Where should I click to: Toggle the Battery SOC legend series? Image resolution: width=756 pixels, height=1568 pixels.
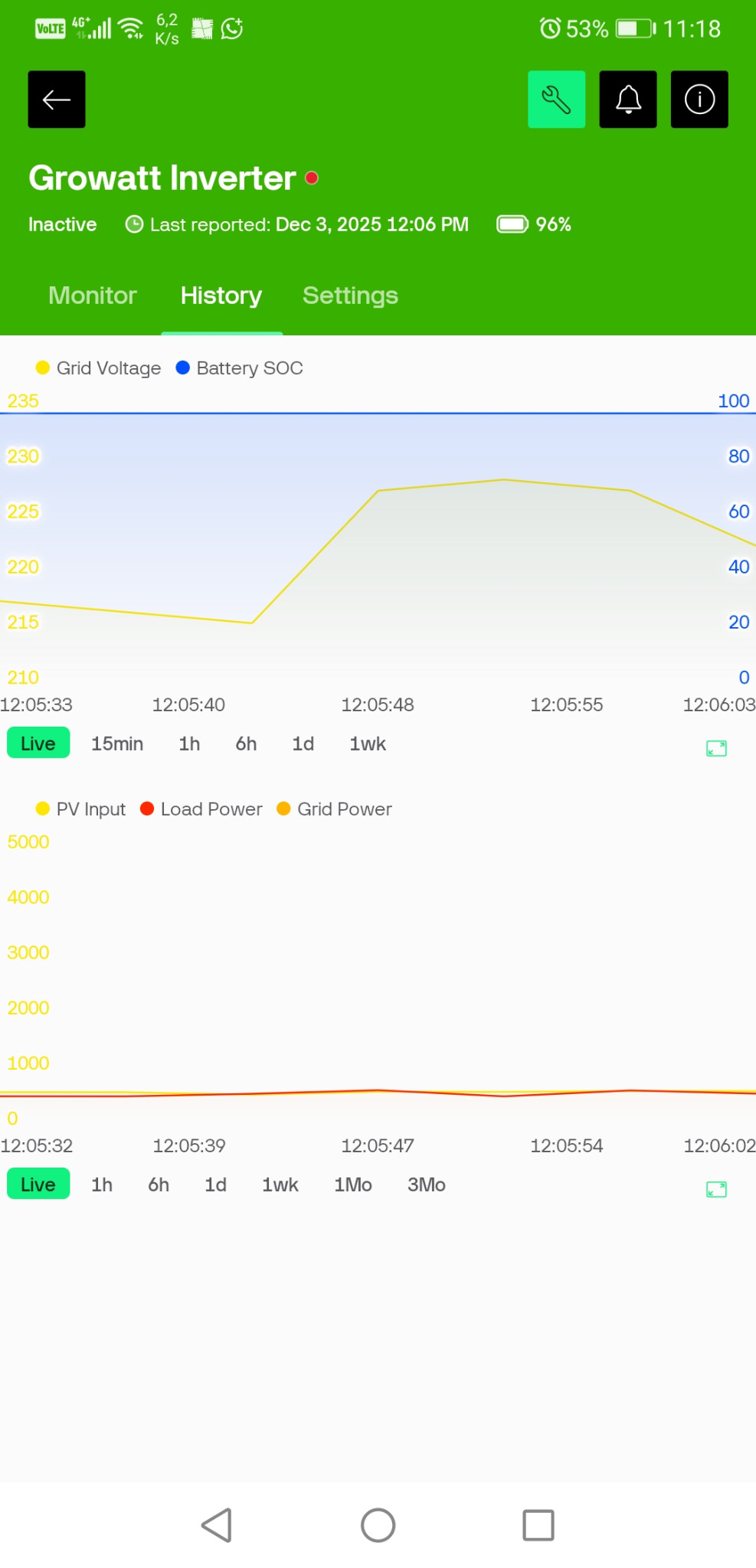[240, 368]
